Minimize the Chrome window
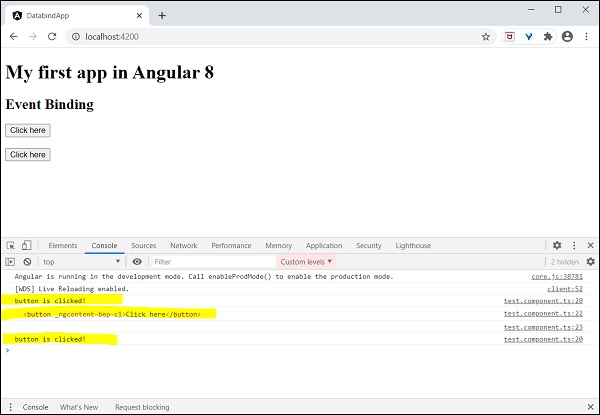The image size is (600, 415). pos(531,10)
